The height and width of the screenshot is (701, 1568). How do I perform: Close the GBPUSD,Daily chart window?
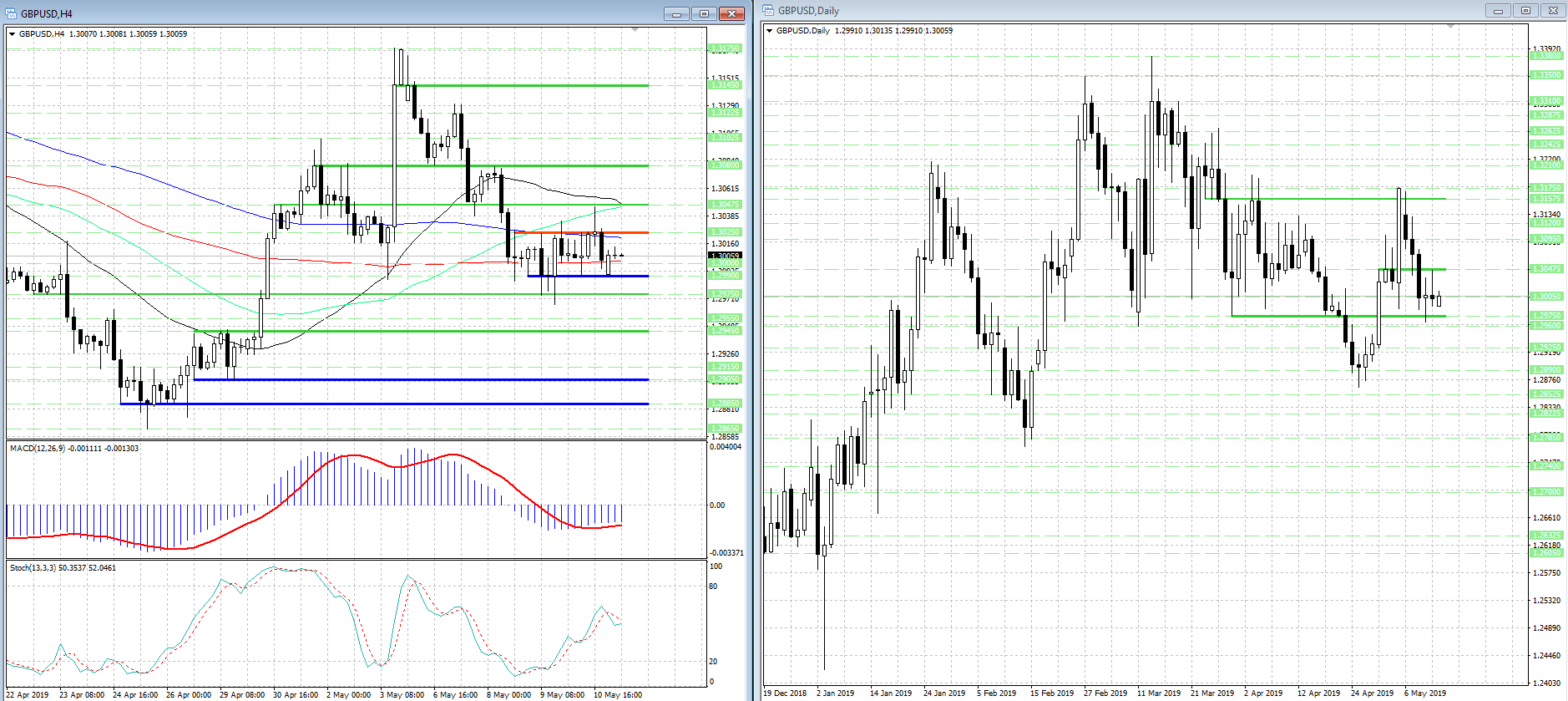click(x=1553, y=10)
